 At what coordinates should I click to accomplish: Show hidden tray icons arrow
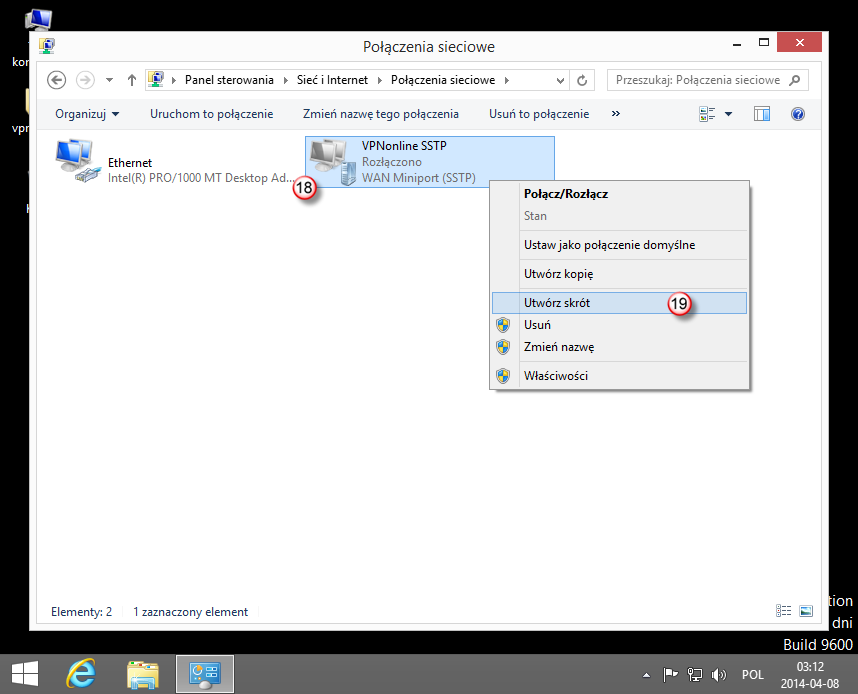[646, 675]
